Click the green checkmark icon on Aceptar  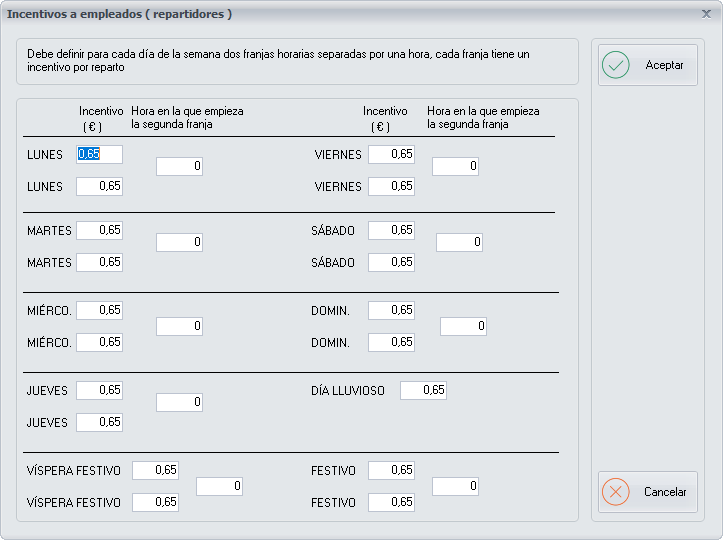(x=616, y=65)
